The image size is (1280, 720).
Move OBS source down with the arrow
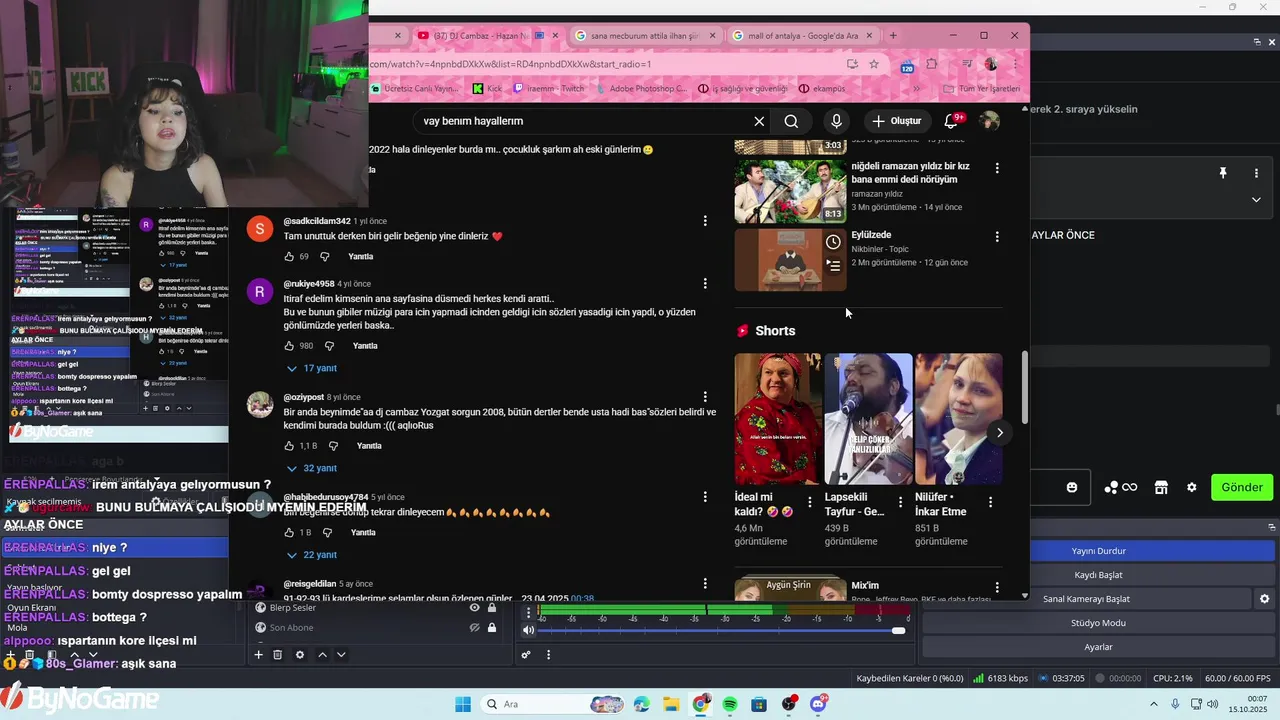[341, 655]
